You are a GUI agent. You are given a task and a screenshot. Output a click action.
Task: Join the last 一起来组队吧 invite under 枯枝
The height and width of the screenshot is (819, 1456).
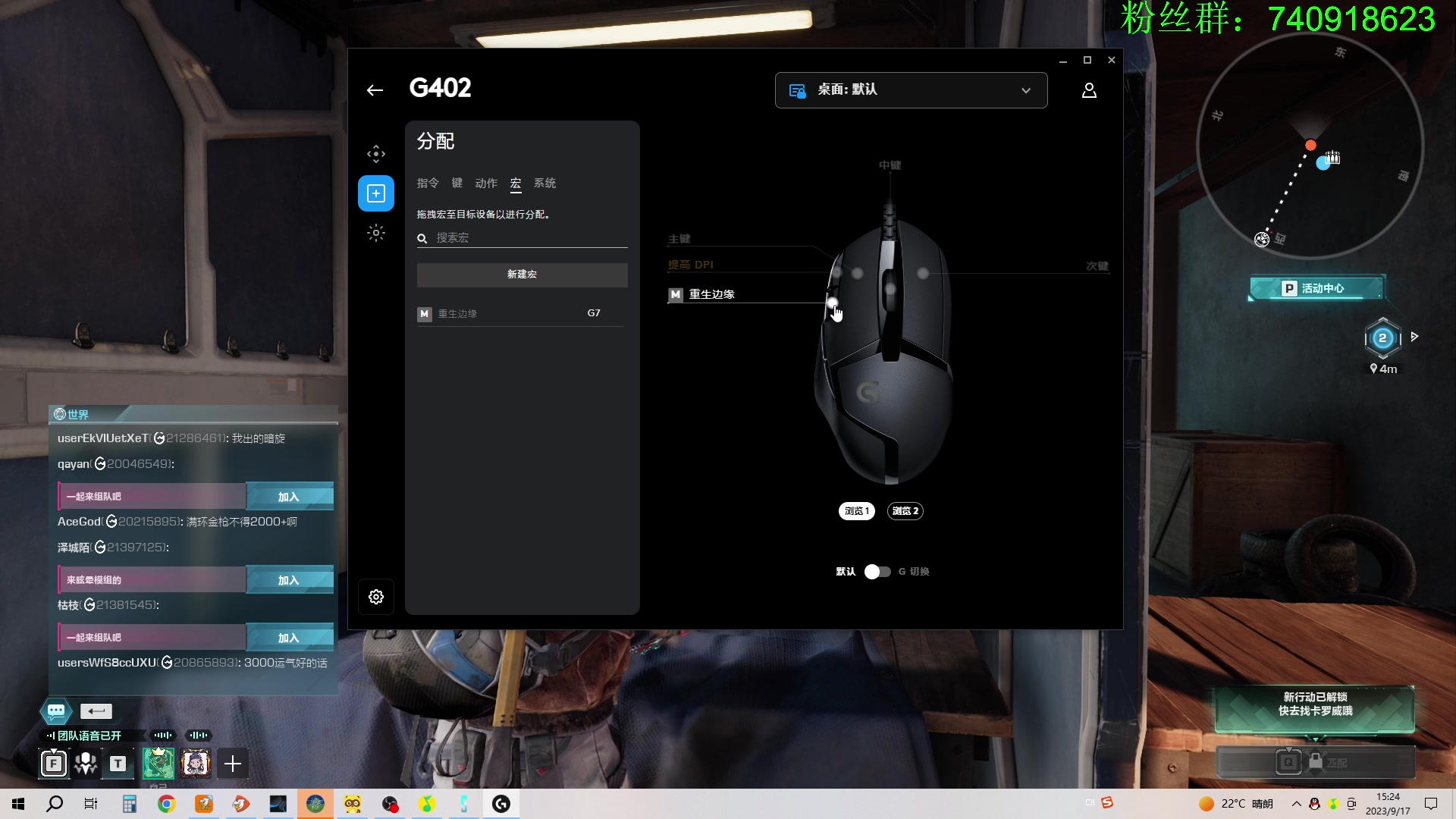point(290,638)
